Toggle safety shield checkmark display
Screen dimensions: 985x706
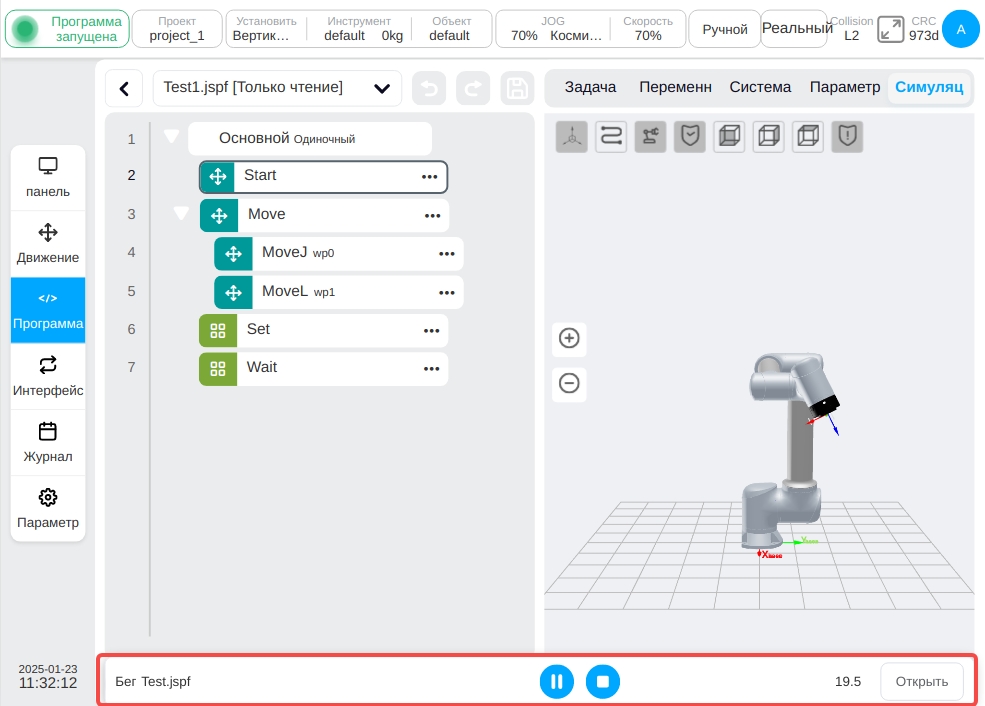point(690,136)
